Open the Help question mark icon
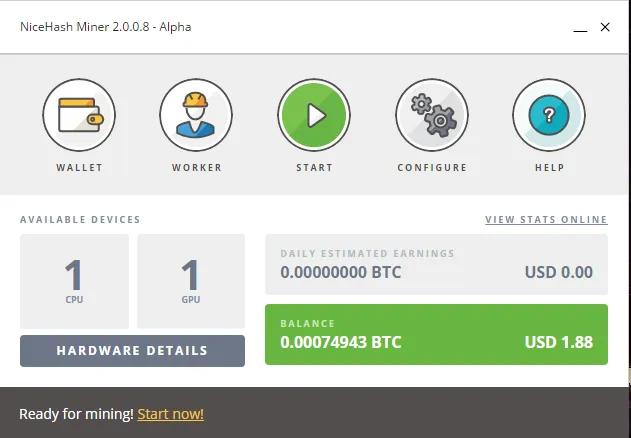 coord(549,115)
